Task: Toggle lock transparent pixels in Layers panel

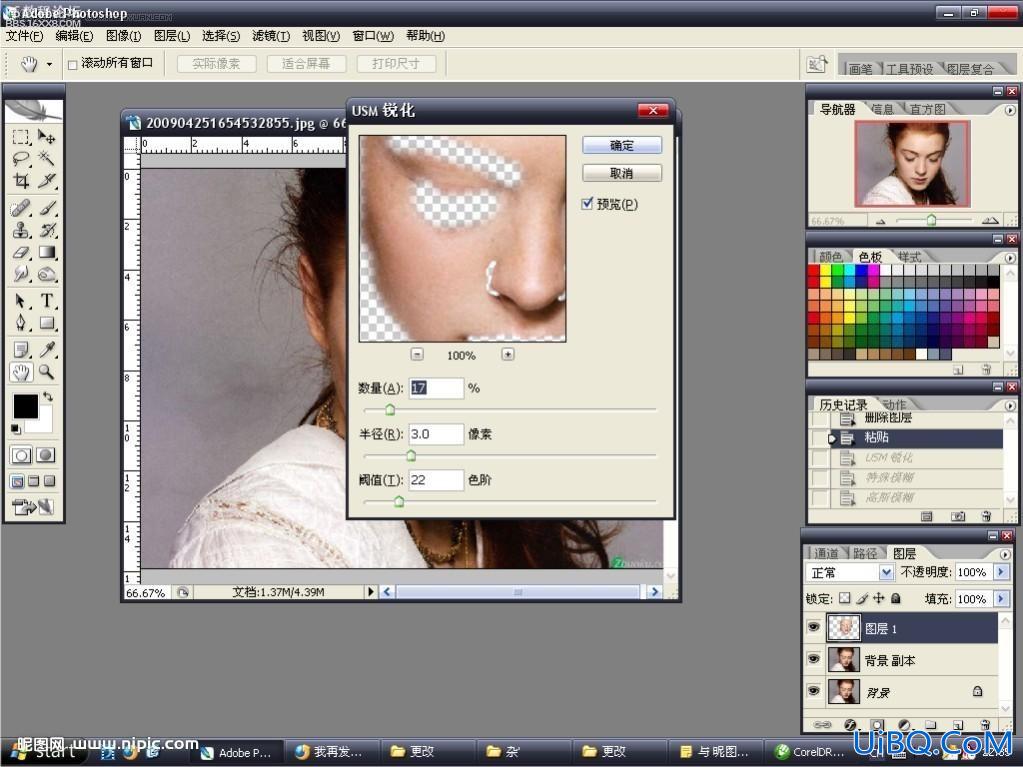Action: (845, 598)
